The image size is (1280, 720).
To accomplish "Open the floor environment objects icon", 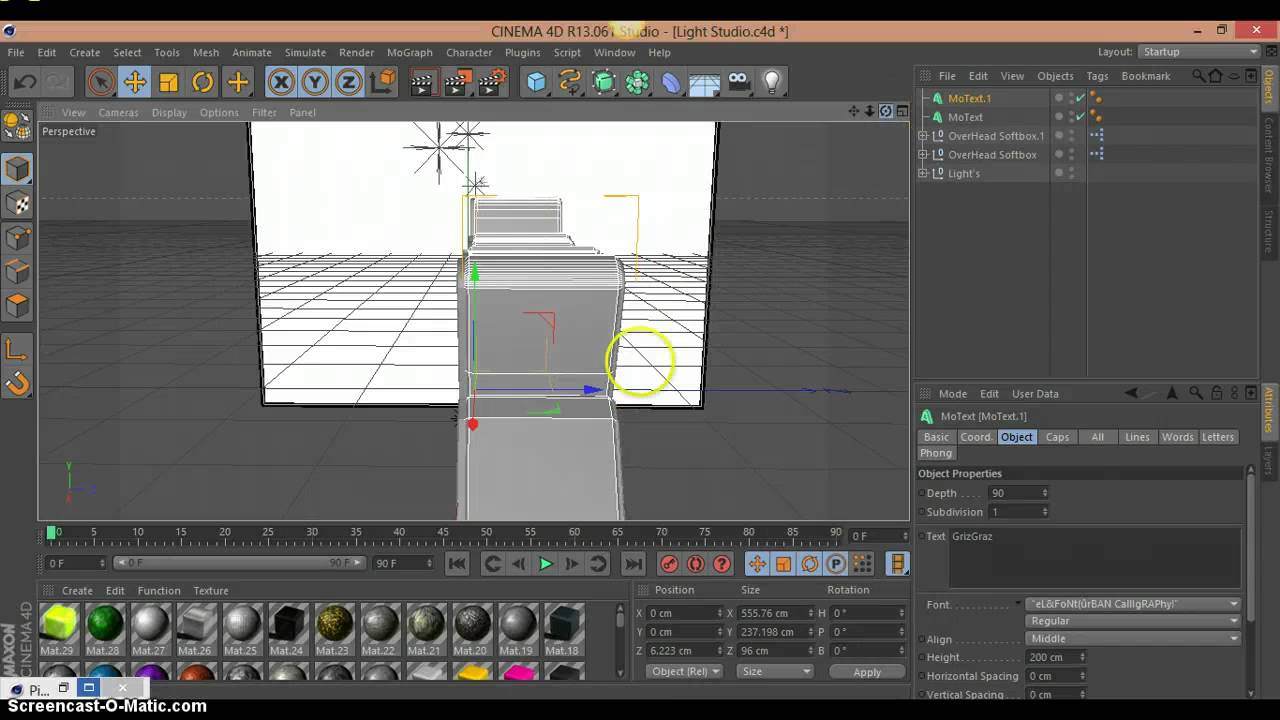I will (x=705, y=82).
